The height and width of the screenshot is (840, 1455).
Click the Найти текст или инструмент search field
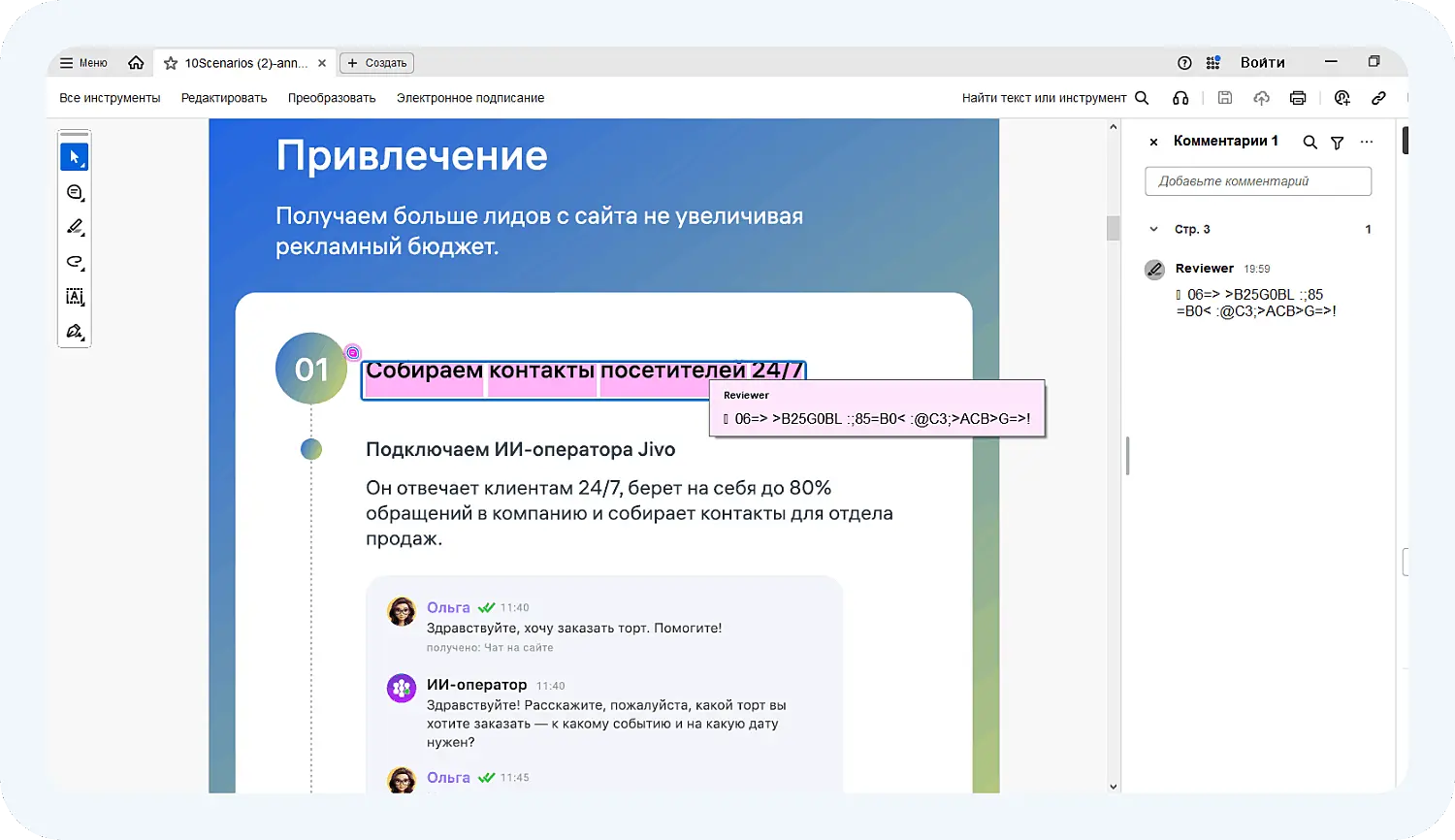(1044, 98)
